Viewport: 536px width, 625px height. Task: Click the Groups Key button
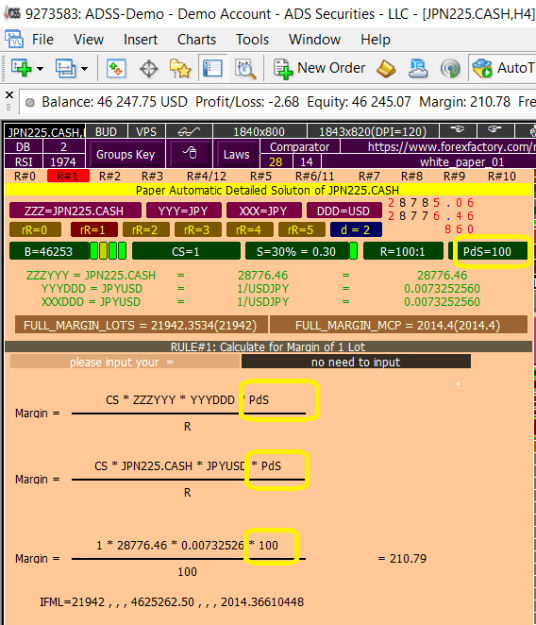(x=125, y=154)
